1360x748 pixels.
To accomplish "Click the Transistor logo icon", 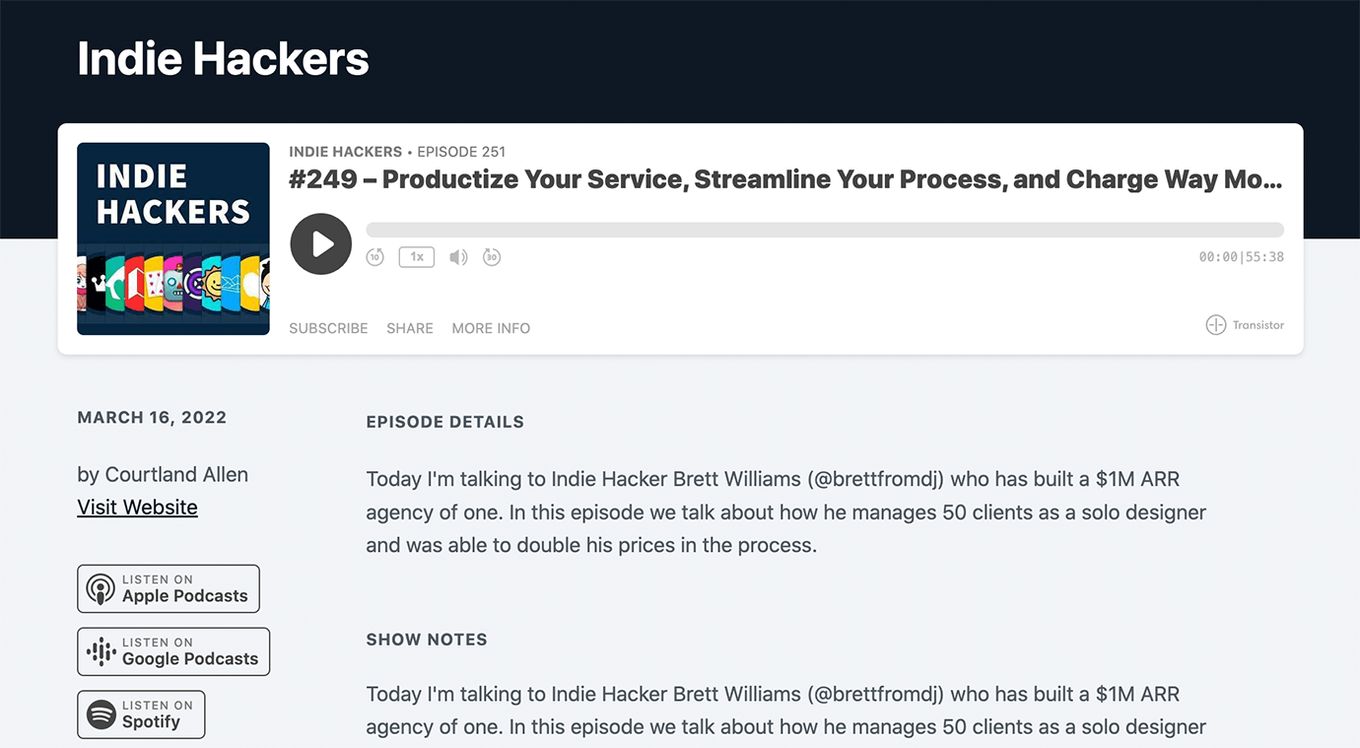I will [1216, 325].
